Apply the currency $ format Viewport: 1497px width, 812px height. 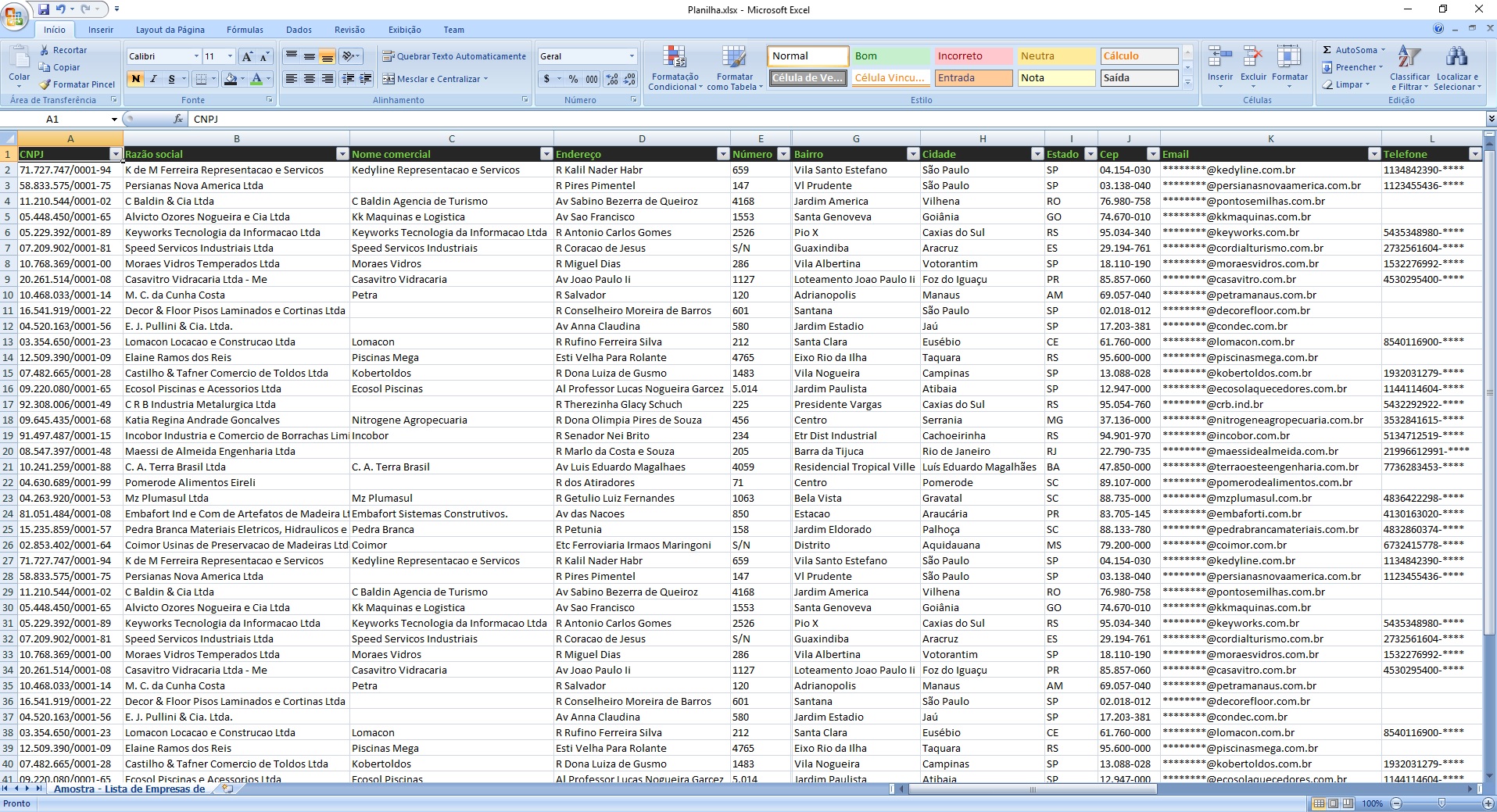point(547,79)
